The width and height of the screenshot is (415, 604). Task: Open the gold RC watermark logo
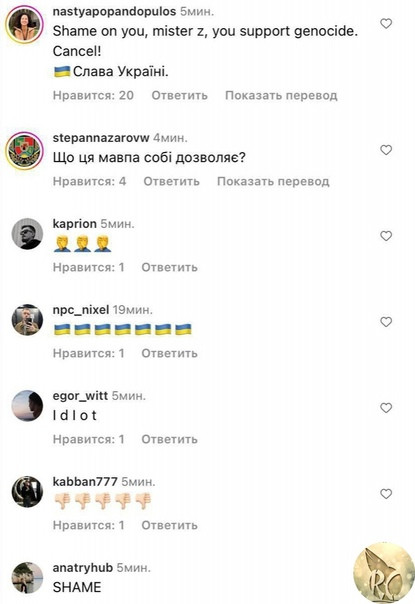point(384,572)
